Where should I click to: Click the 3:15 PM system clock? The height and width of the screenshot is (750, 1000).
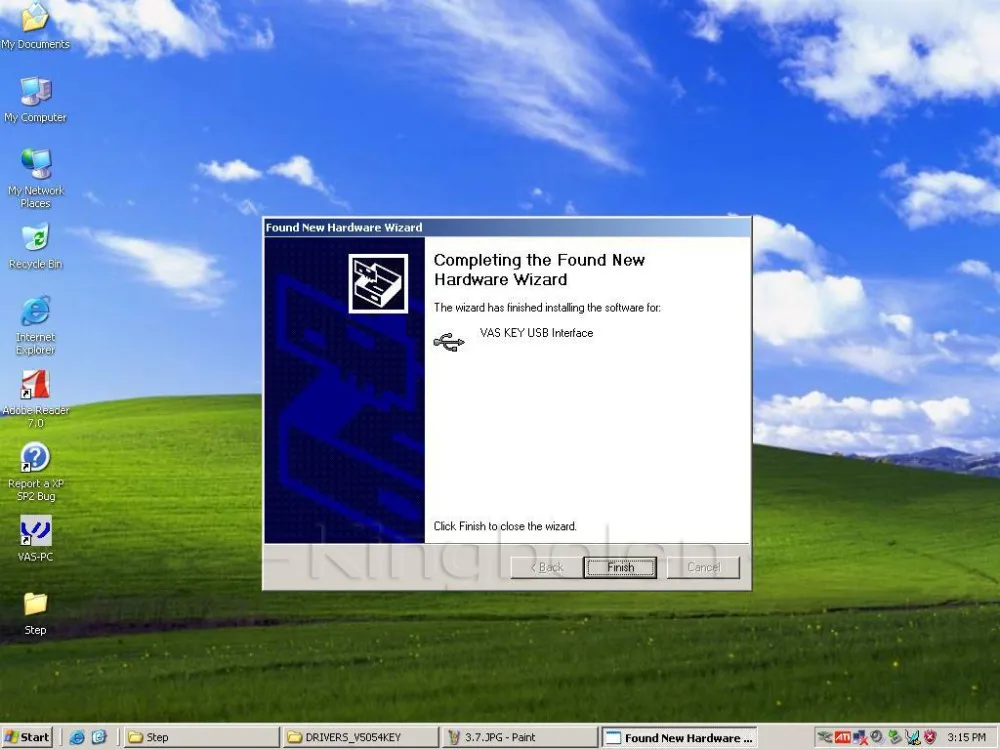coord(966,737)
